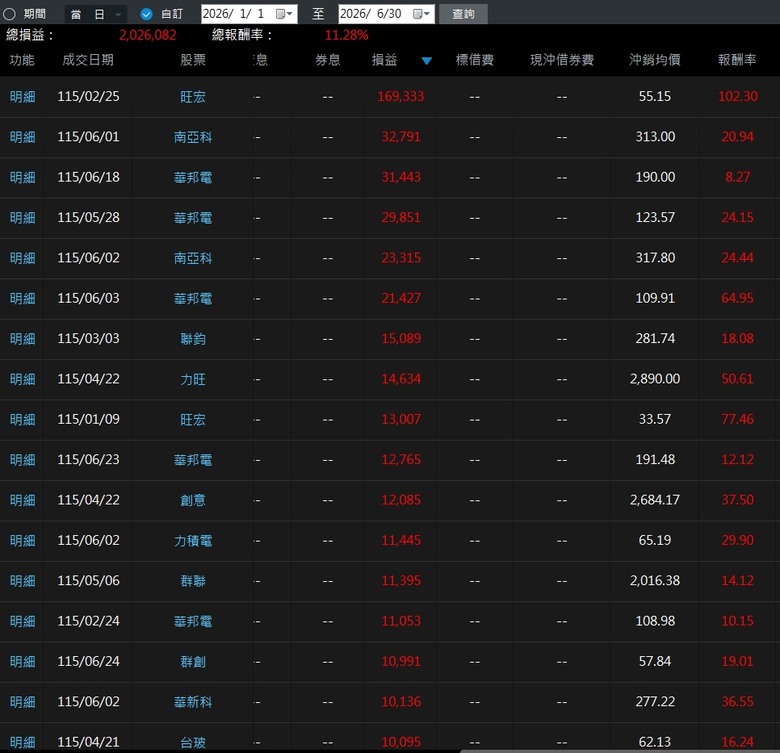Select average price 2,016.38
This screenshot has width=780, height=753.
[655, 580]
